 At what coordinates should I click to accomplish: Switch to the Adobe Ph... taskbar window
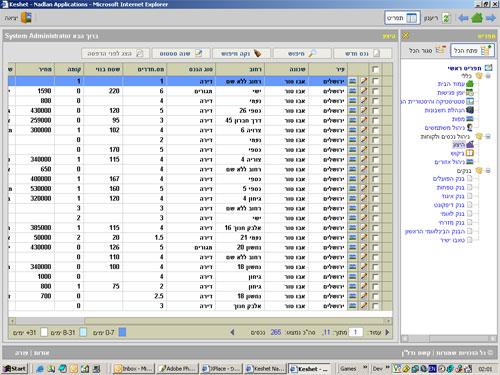coord(177,368)
